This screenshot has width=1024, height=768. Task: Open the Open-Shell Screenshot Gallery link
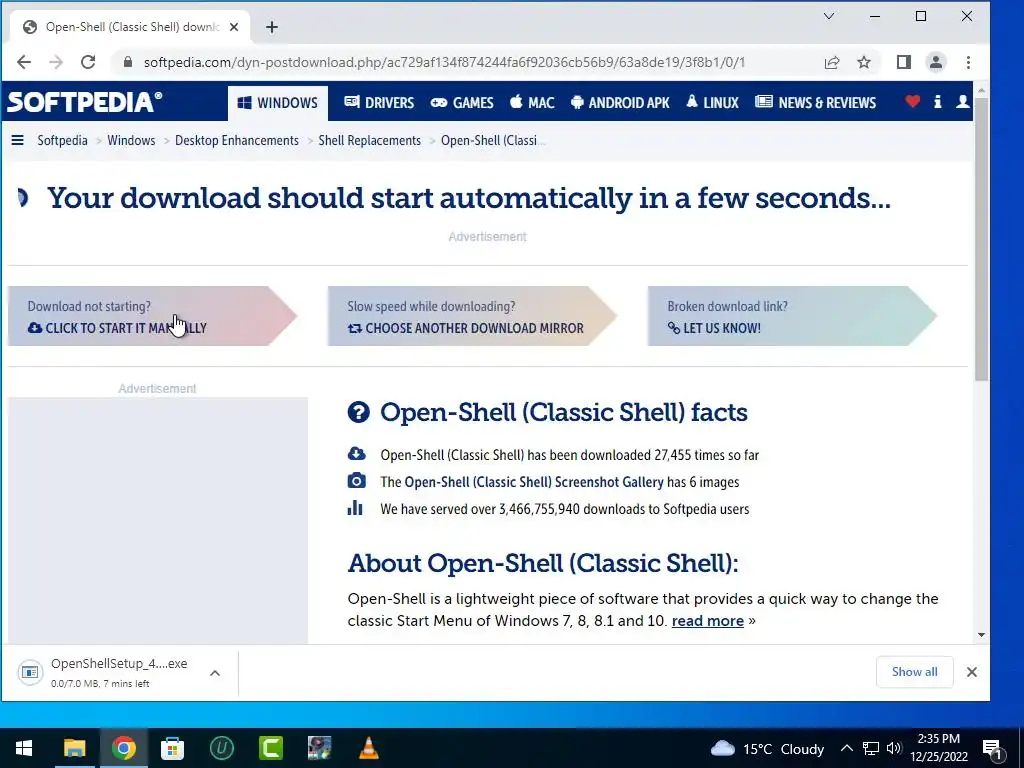click(x=534, y=482)
